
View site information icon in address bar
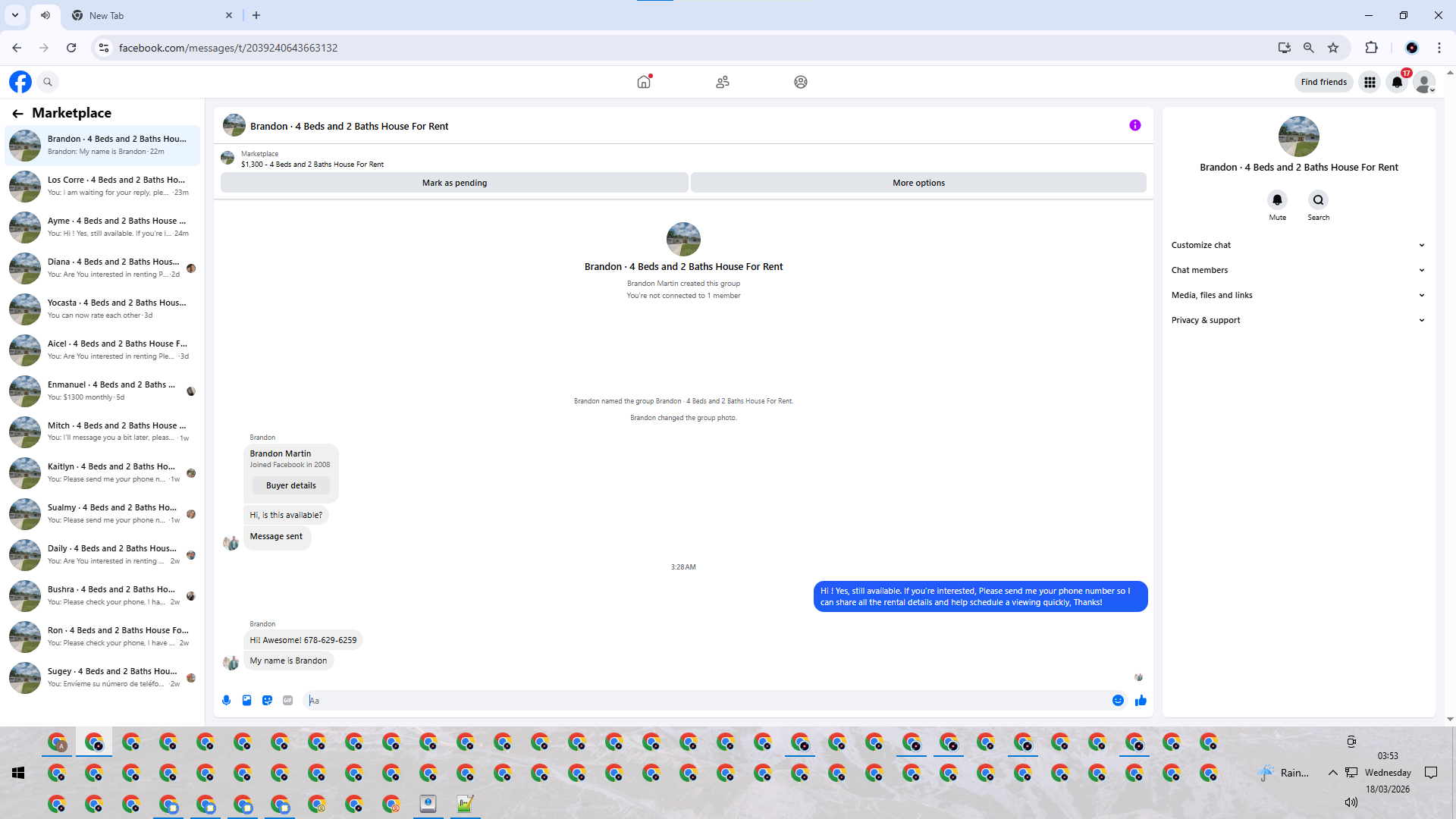pyautogui.click(x=104, y=48)
